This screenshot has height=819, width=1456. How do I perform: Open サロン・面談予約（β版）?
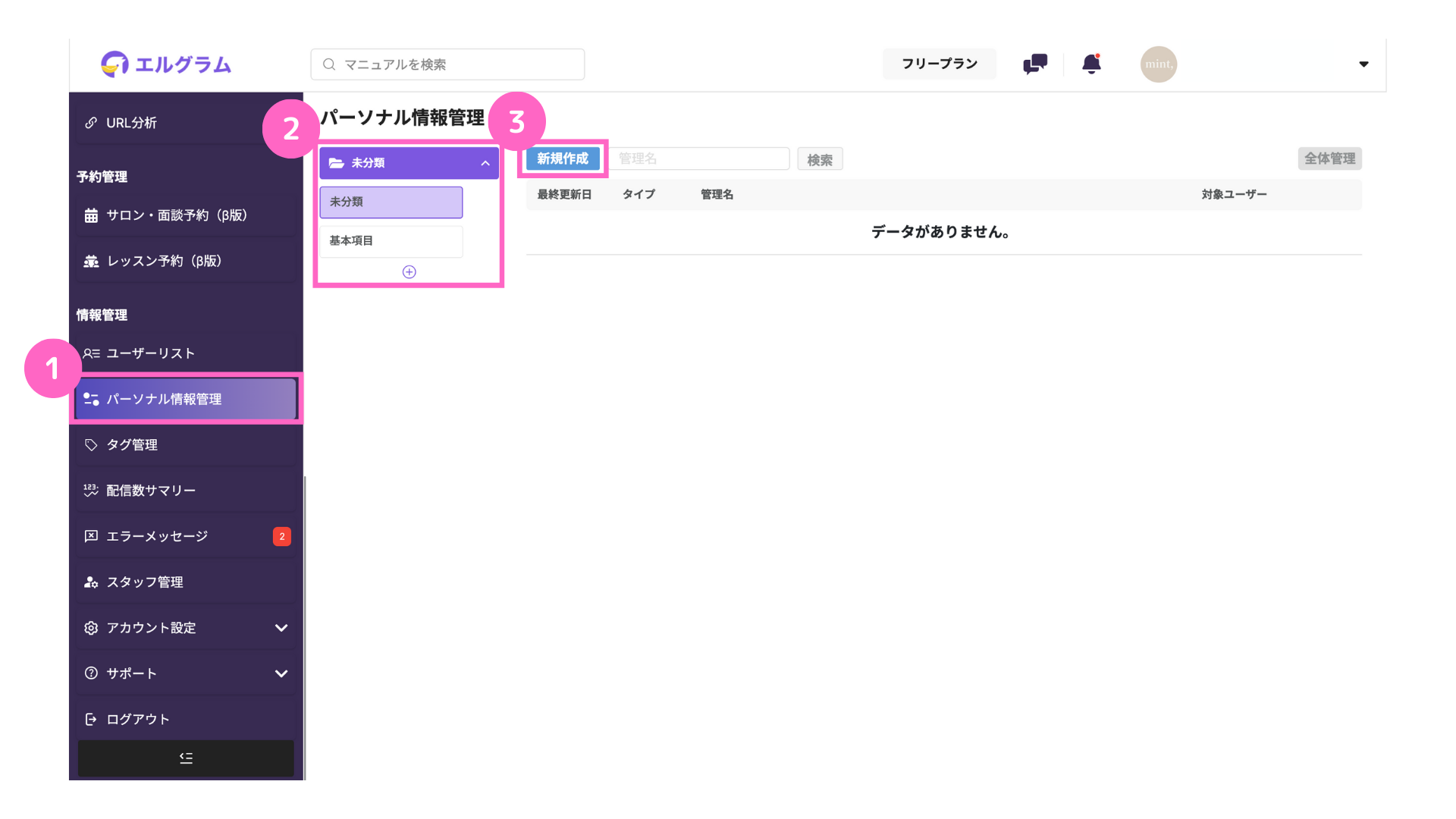[186, 215]
